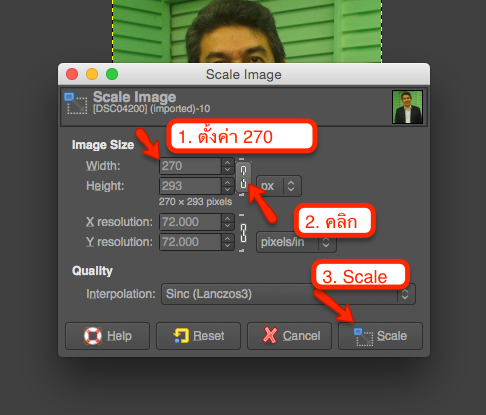486x415 pixels.
Task: Increase Width using the up stepper arrow
Action: 228,162
